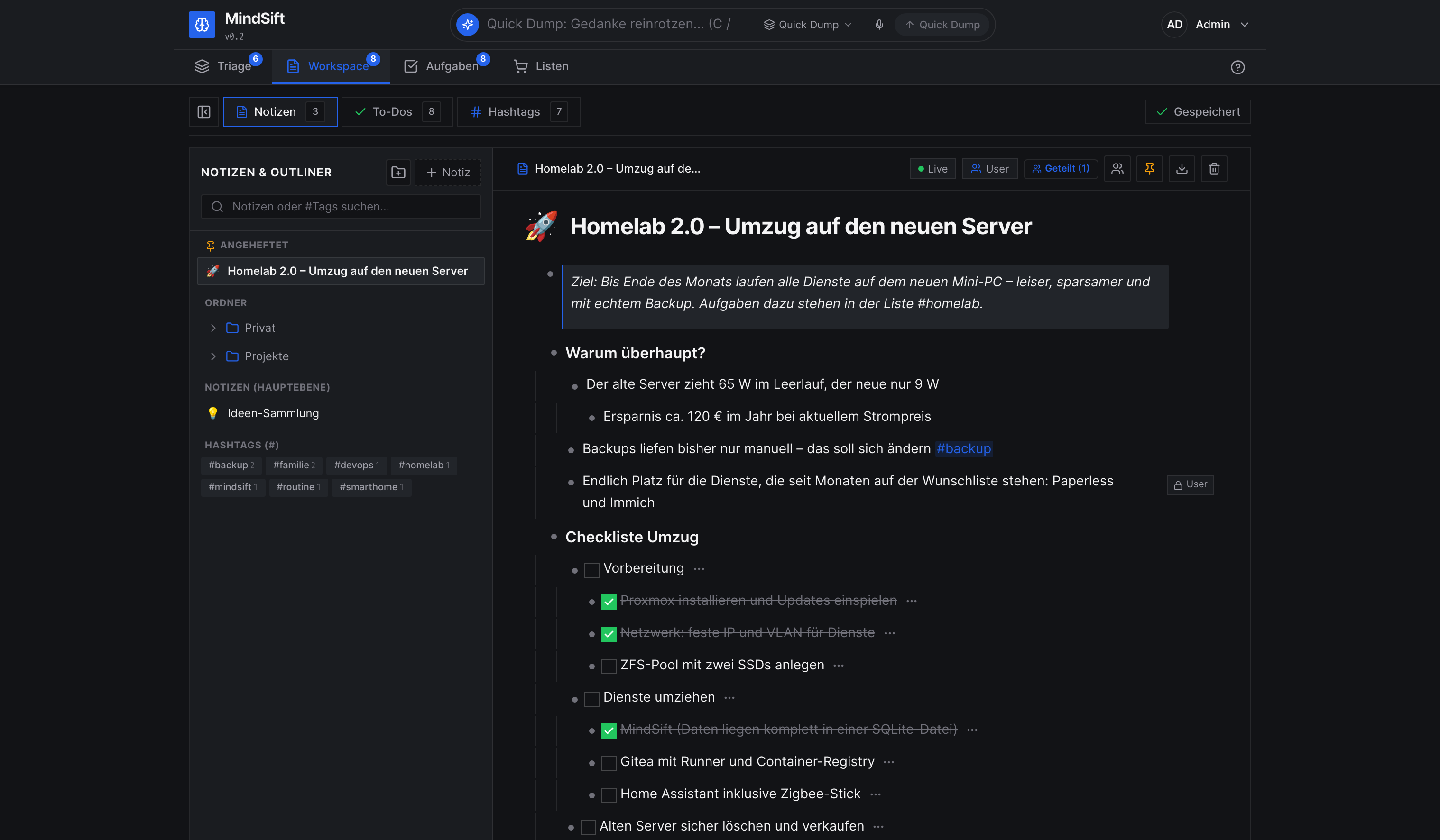The width and height of the screenshot is (1440, 840).
Task: Click the sparkle AI icon in Quick Dump bar
Action: coord(467,25)
